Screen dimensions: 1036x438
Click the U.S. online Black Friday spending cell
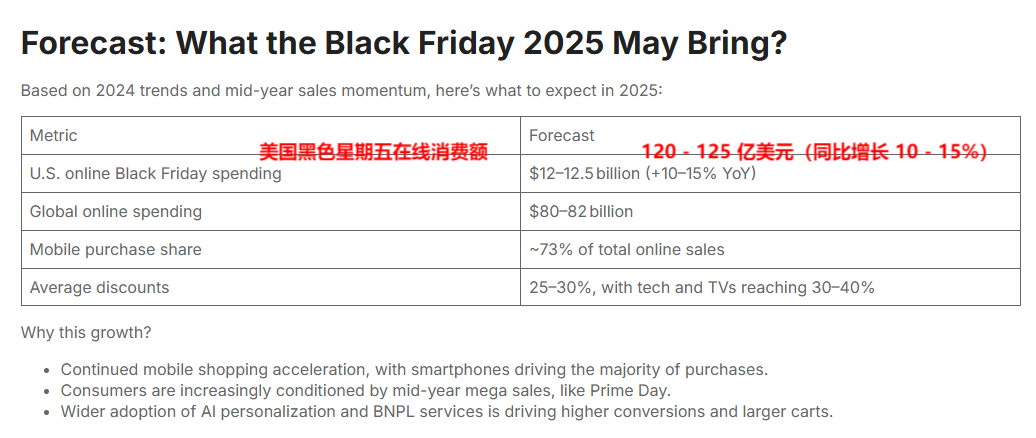155,174
